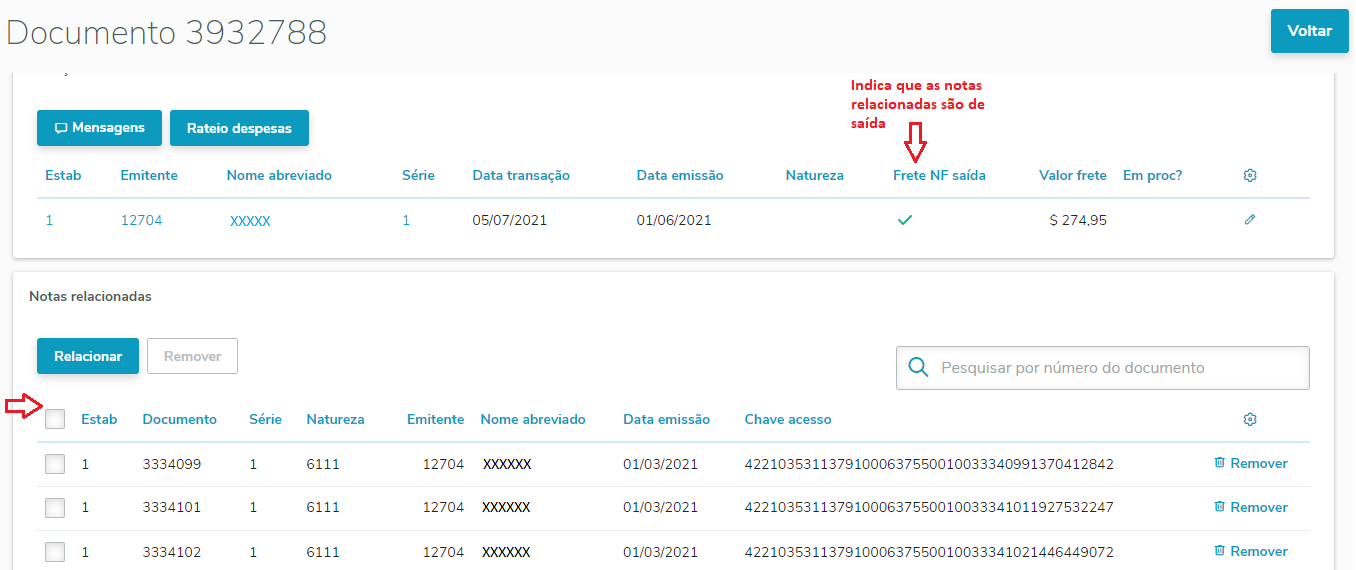Screen dimensions: 1356x570
Task: Click the magnifier search icon
Action: pos(918,367)
